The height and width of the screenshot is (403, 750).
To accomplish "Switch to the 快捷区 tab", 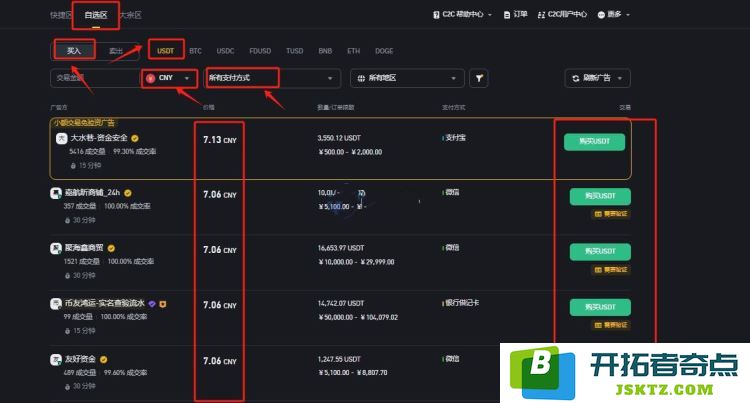I will click(x=60, y=15).
